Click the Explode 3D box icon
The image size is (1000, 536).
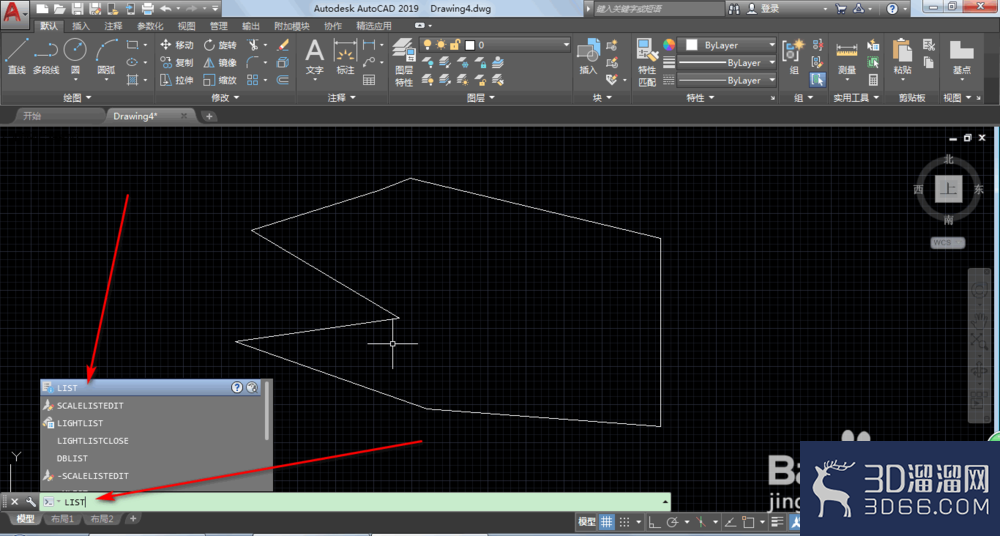click(283, 63)
